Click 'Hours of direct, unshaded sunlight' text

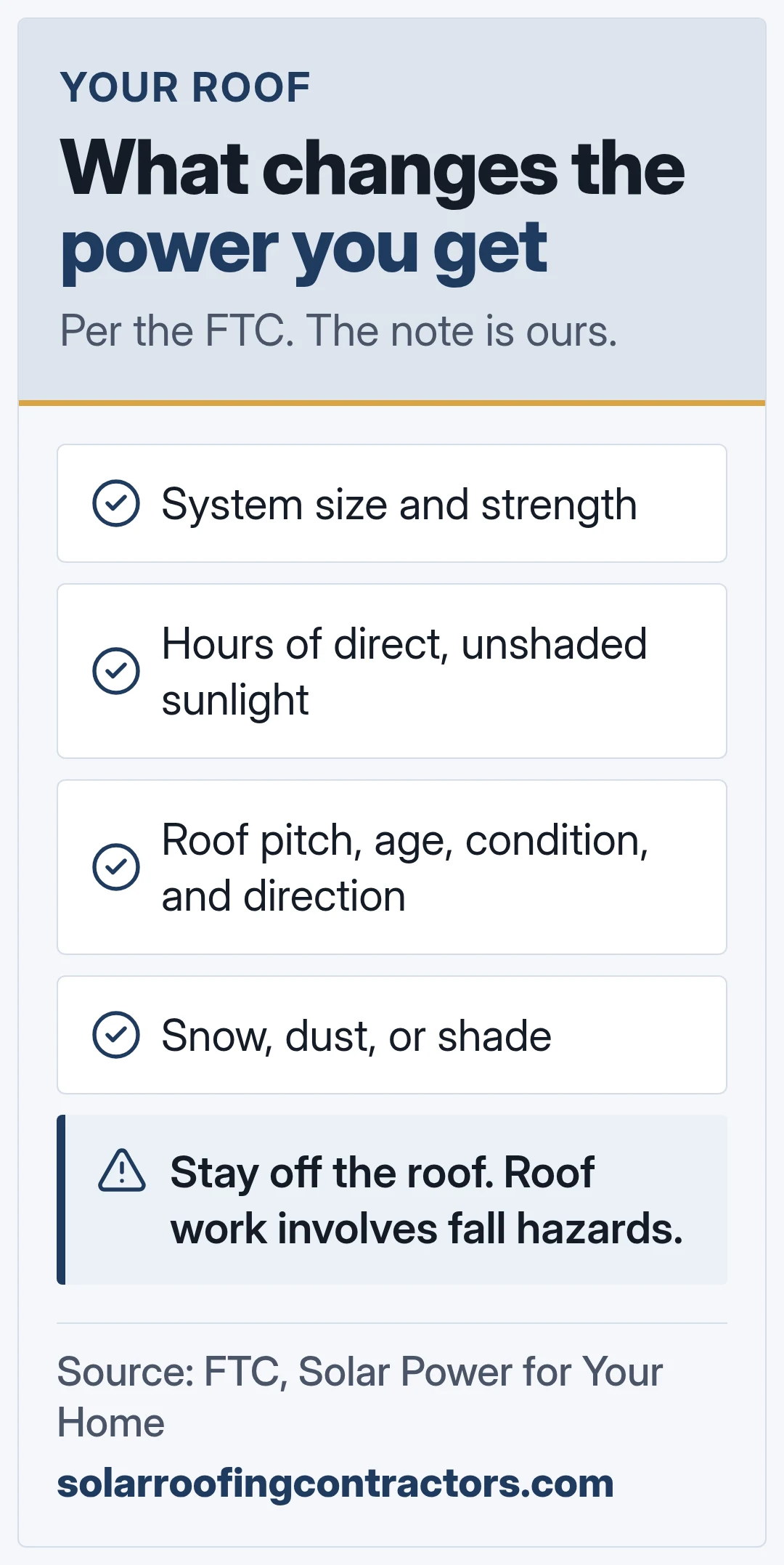(x=404, y=672)
